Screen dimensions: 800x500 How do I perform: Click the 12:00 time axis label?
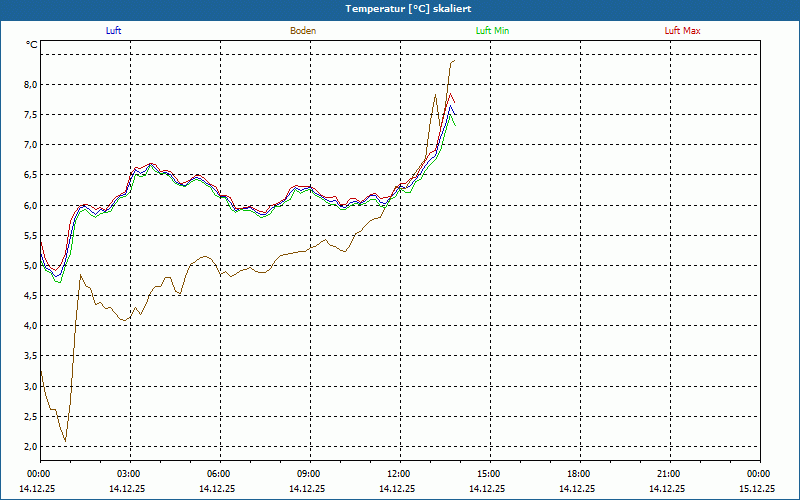tap(399, 474)
